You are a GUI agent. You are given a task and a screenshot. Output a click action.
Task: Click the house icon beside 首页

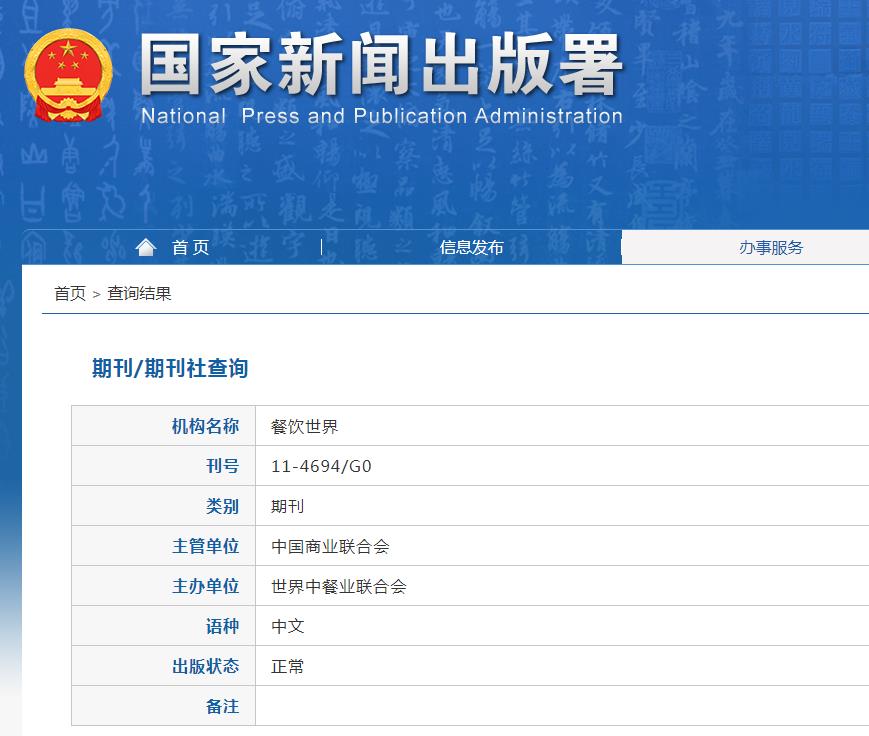[x=146, y=247]
